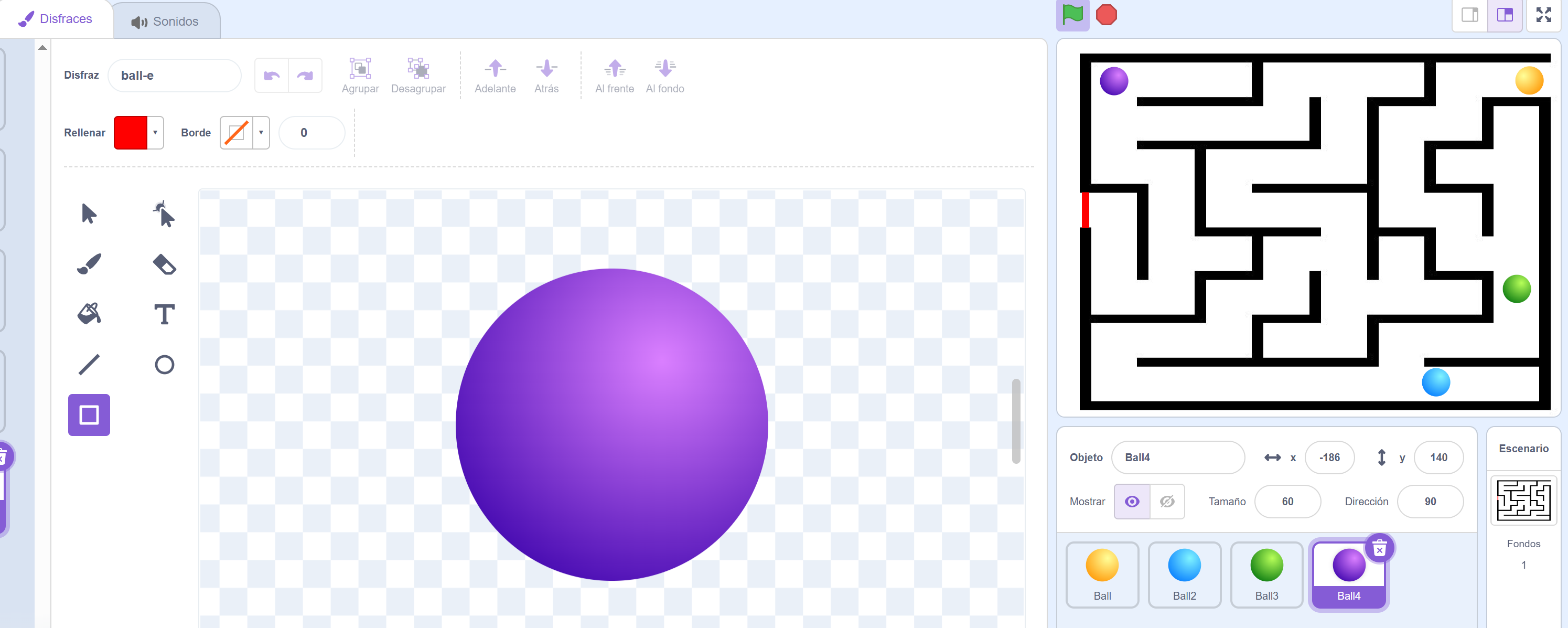Edit the Objeto sprite name Ball4
1568x628 pixels.
click(x=1178, y=457)
